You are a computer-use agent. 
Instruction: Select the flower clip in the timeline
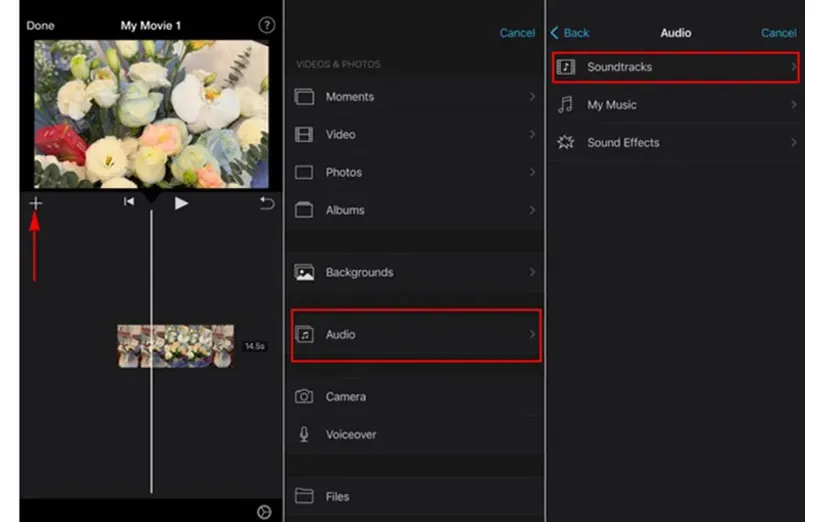[176, 346]
